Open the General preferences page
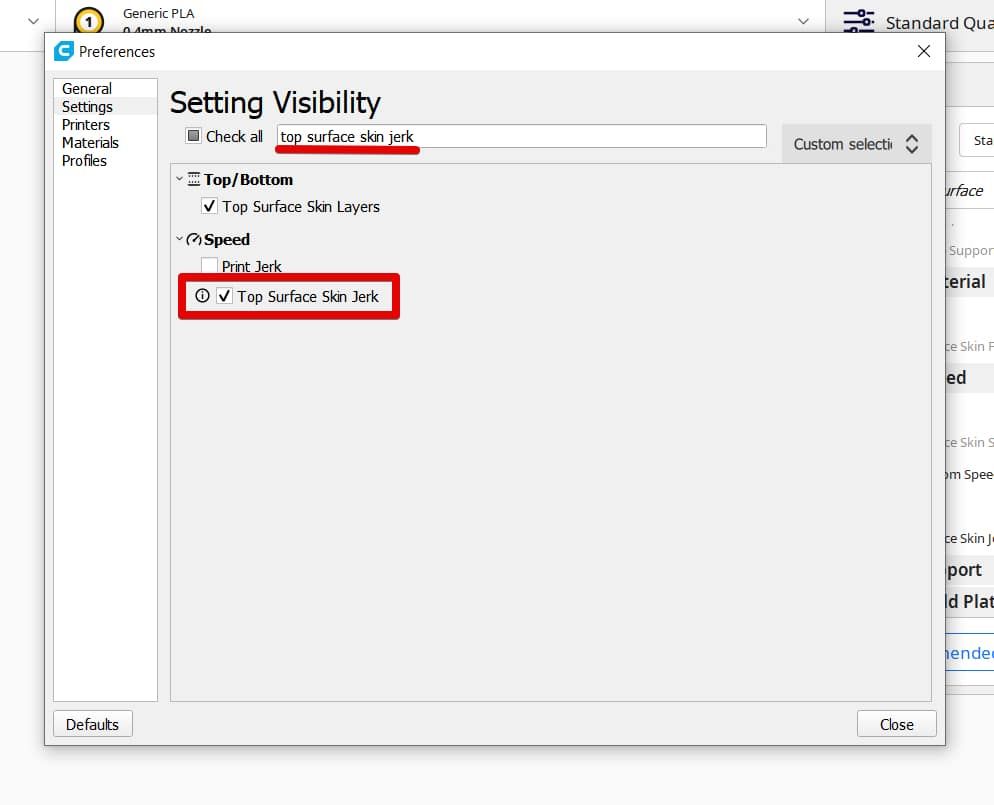The image size is (994, 805). point(87,89)
